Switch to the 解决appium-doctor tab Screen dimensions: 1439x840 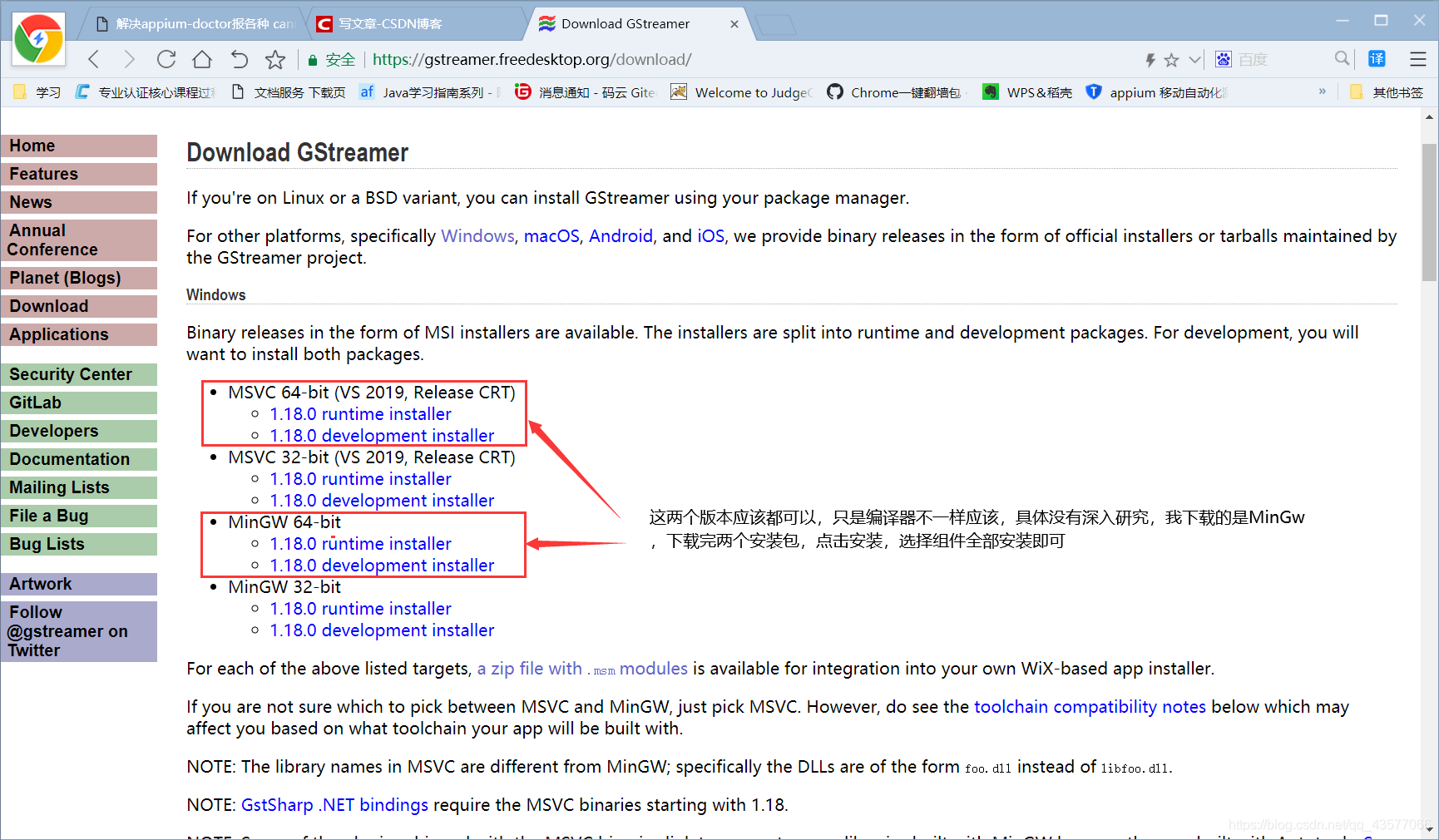[195, 24]
